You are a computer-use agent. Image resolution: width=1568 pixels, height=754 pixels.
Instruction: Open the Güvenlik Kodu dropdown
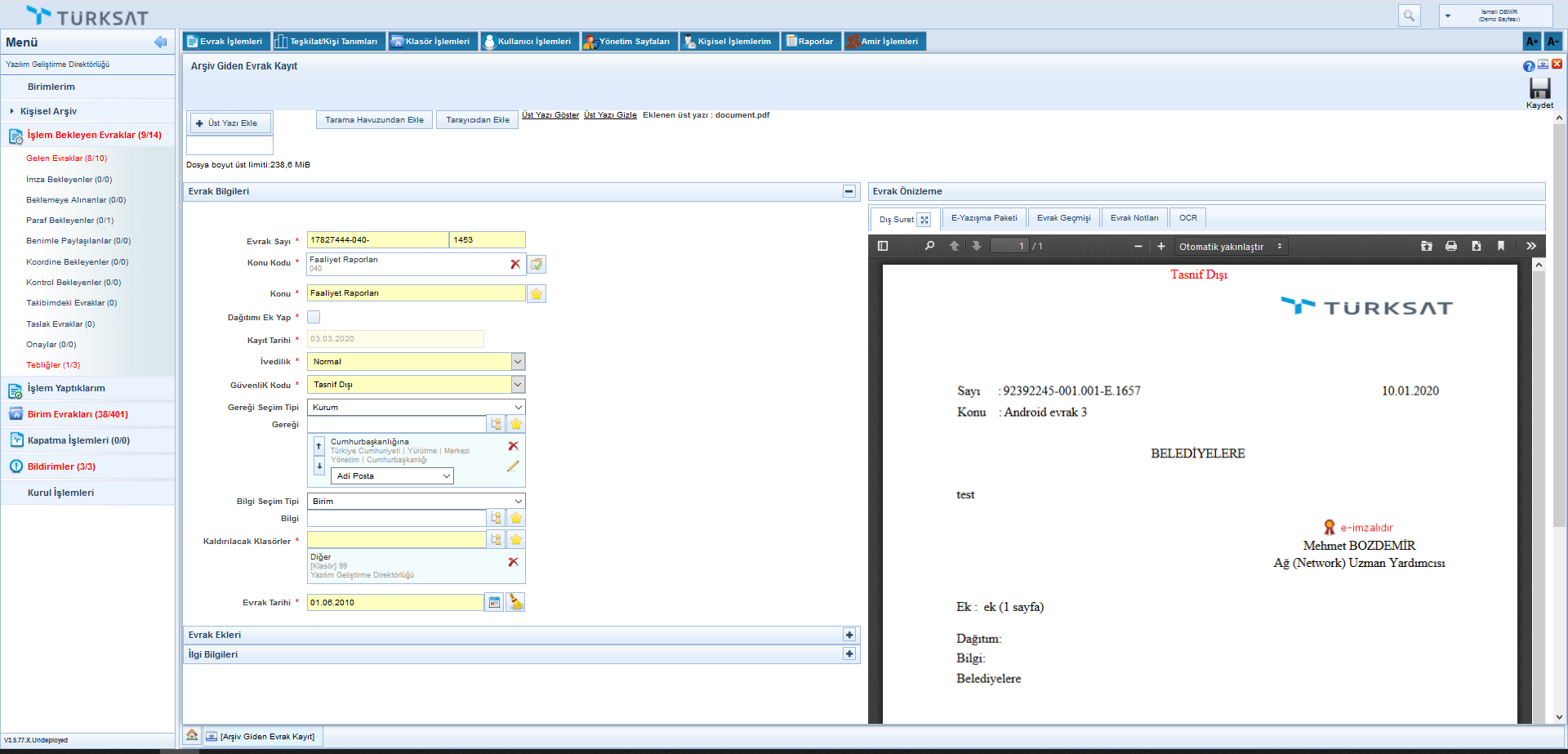point(518,384)
